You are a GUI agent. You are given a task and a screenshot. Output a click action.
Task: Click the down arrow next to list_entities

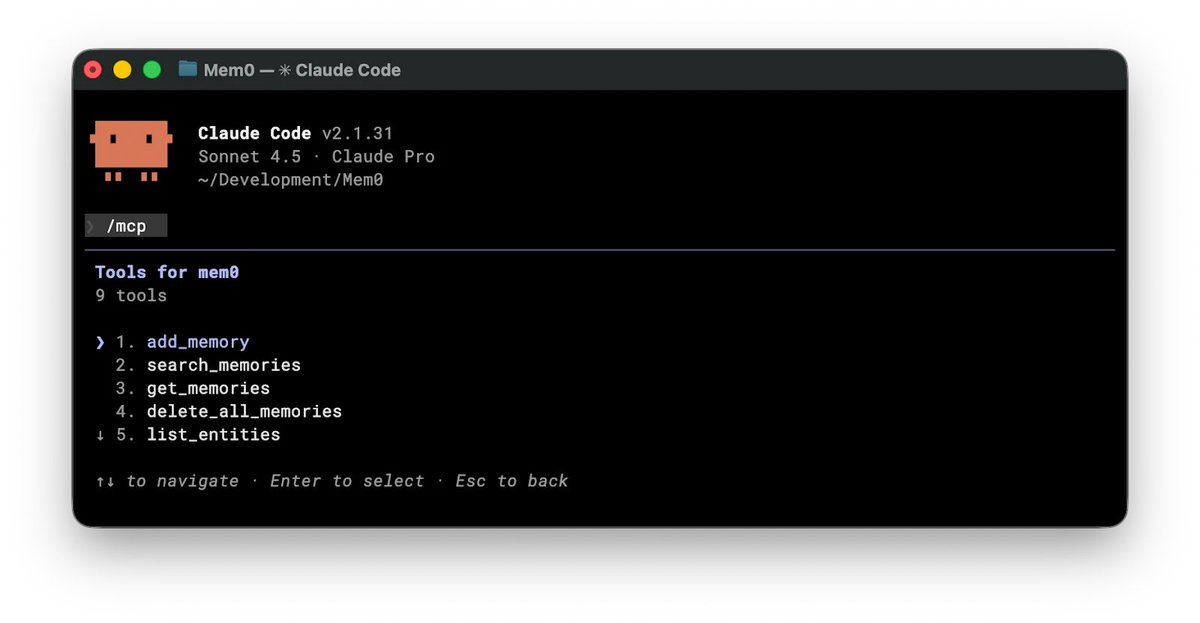point(100,435)
